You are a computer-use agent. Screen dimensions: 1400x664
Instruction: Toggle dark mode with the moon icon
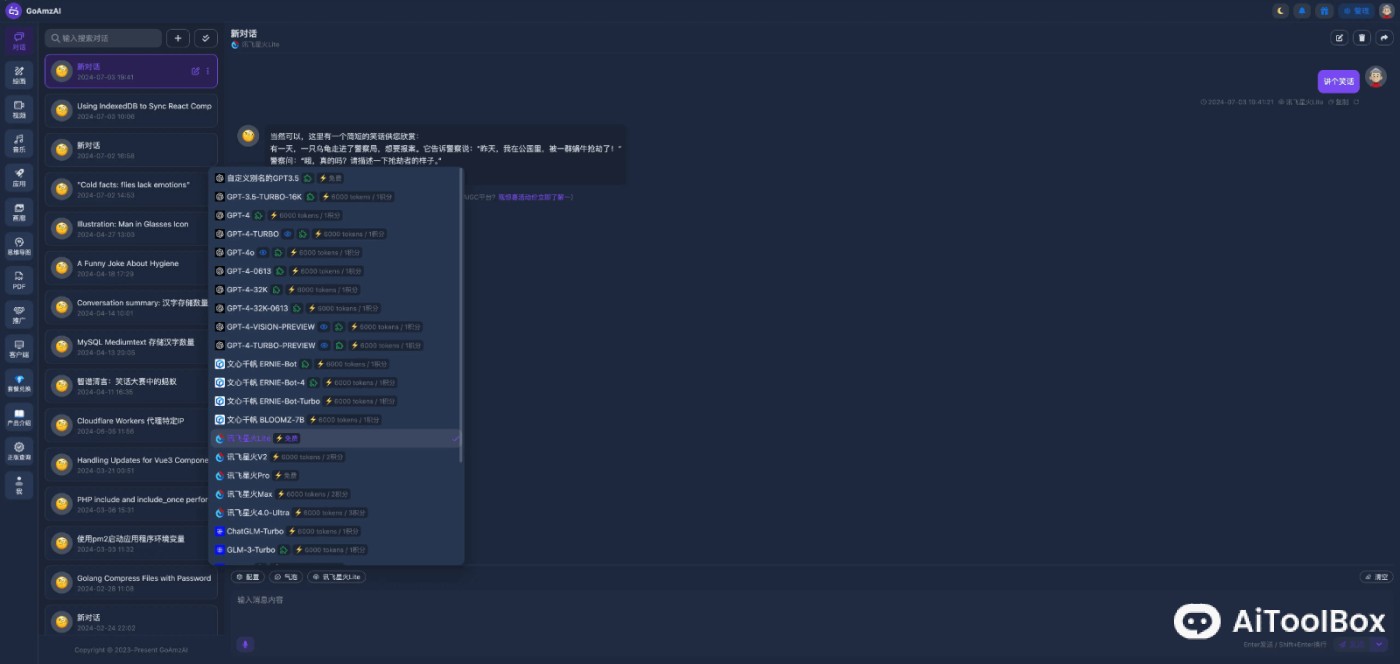[1280, 11]
